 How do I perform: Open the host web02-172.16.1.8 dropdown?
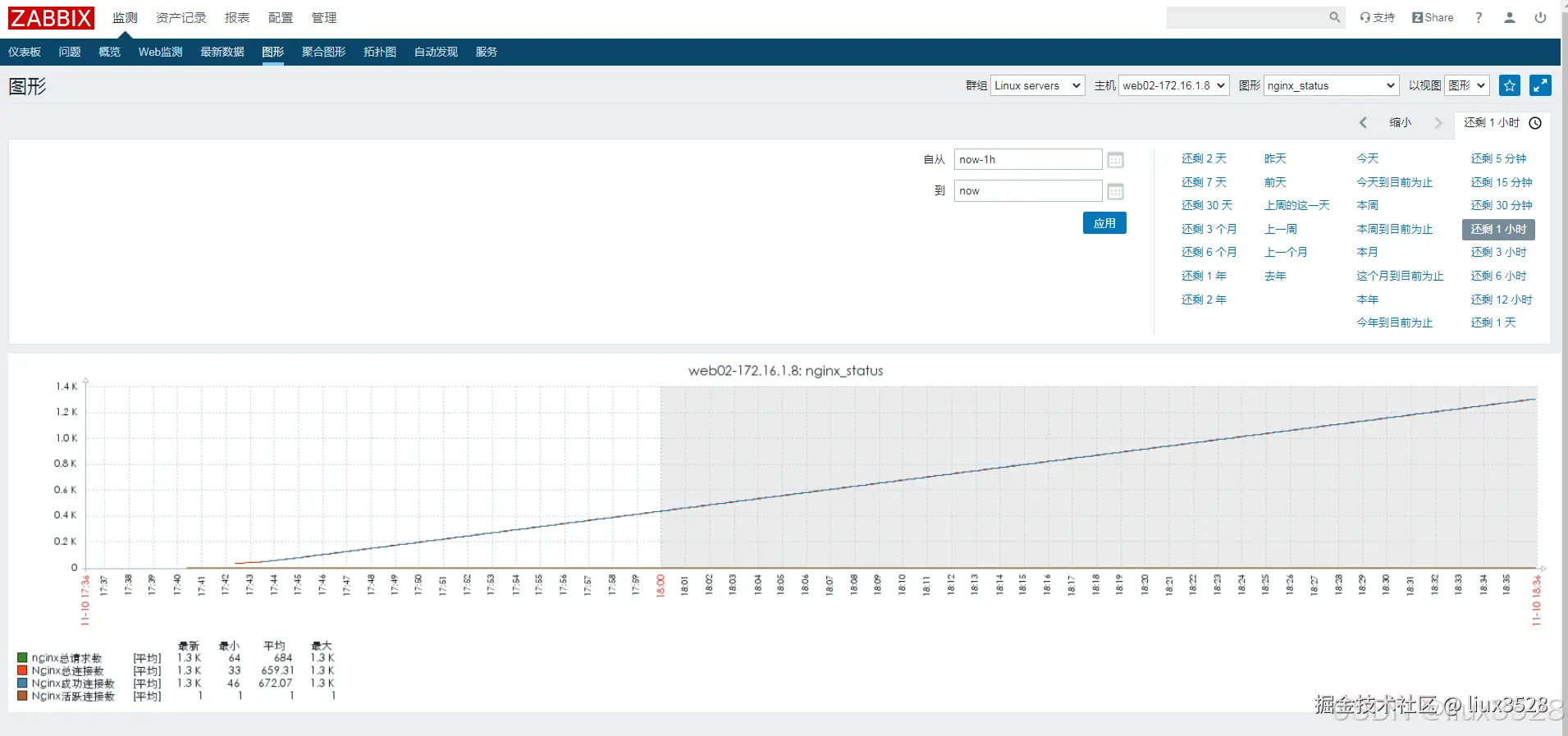(1174, 85)
